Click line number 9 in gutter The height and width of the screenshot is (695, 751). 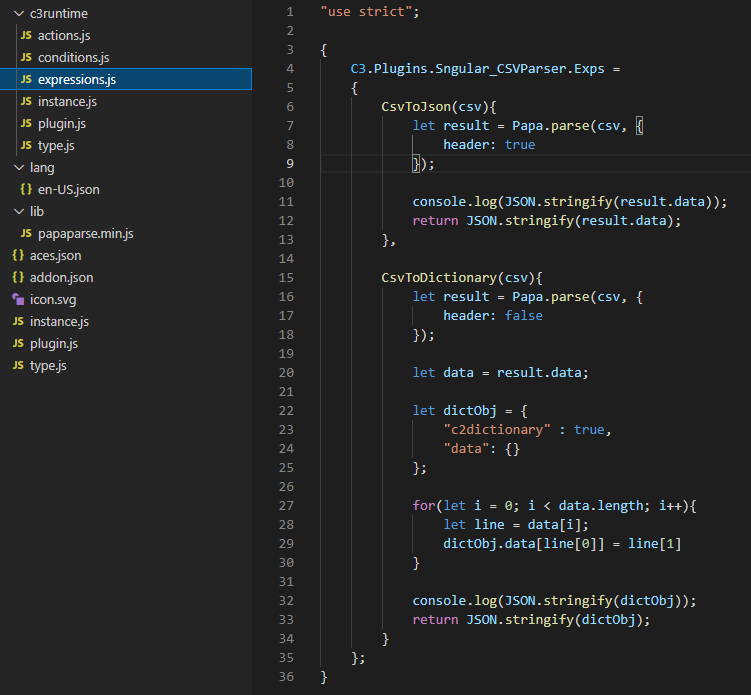point(290,164)
